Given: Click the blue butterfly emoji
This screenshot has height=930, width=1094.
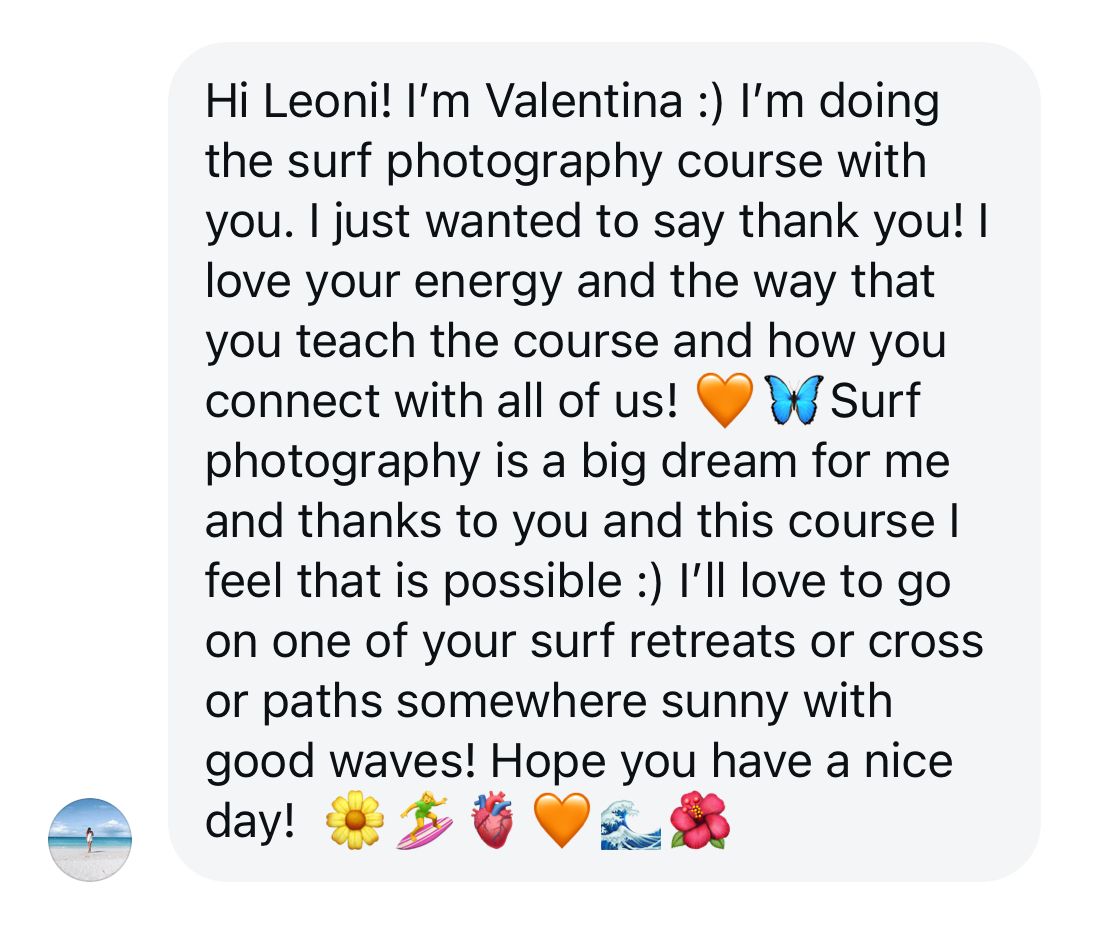Looking at the screenshot, I should [x=795, y=400].
